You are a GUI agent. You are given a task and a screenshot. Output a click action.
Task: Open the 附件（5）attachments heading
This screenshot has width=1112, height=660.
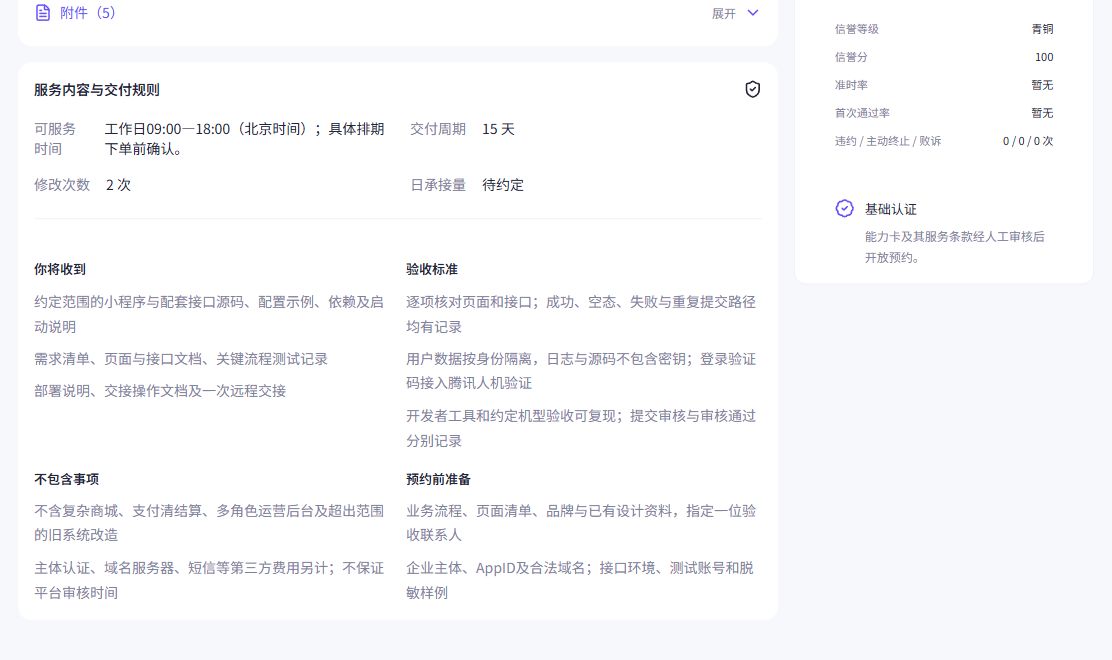88,13
